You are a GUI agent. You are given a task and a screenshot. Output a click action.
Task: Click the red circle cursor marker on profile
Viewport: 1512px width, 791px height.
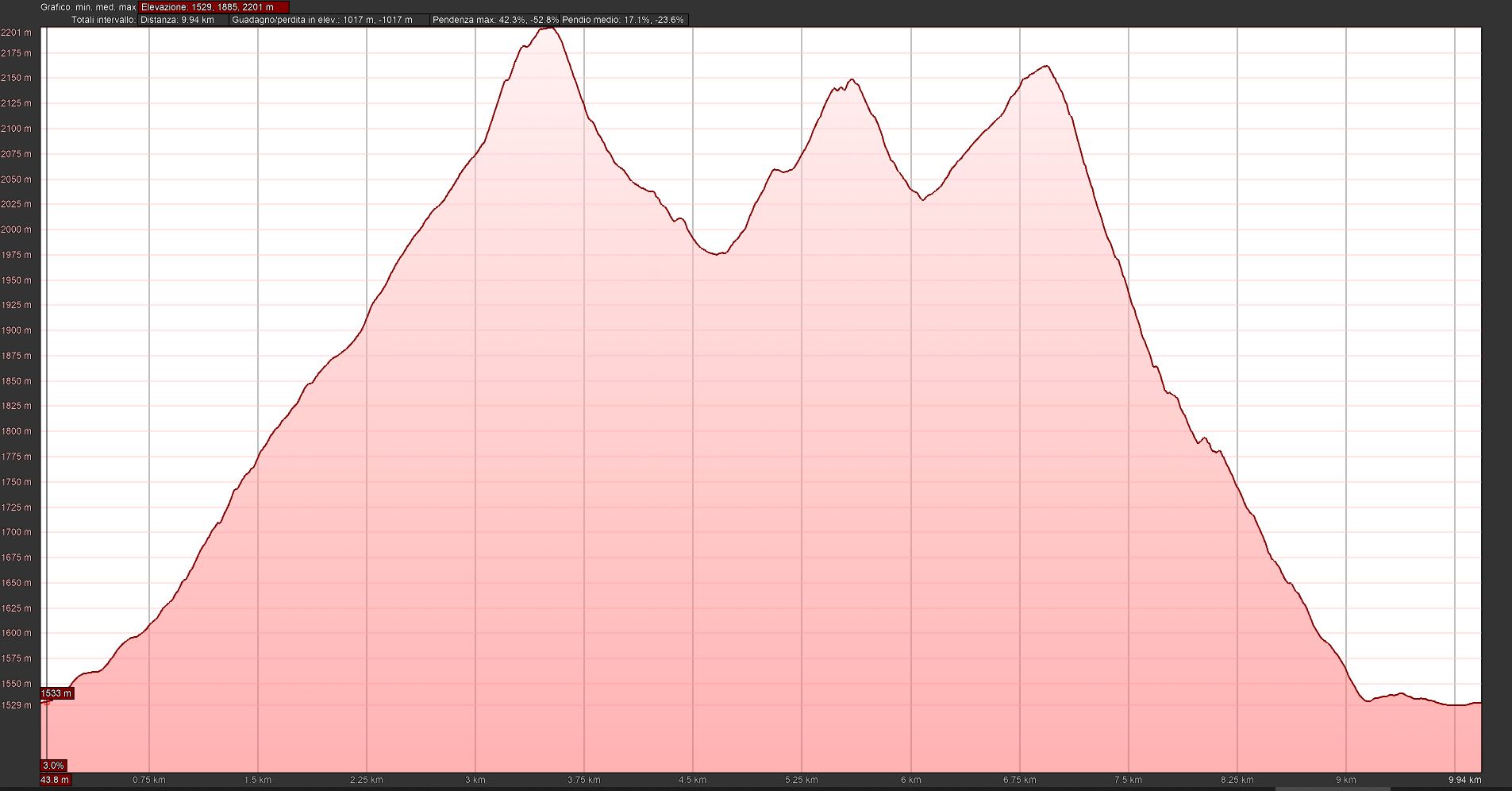point(46,702)
